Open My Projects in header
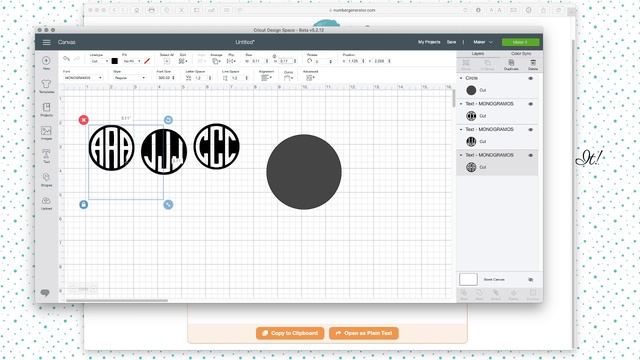Viewport: 640px width, 360px height. pos(429,42)
